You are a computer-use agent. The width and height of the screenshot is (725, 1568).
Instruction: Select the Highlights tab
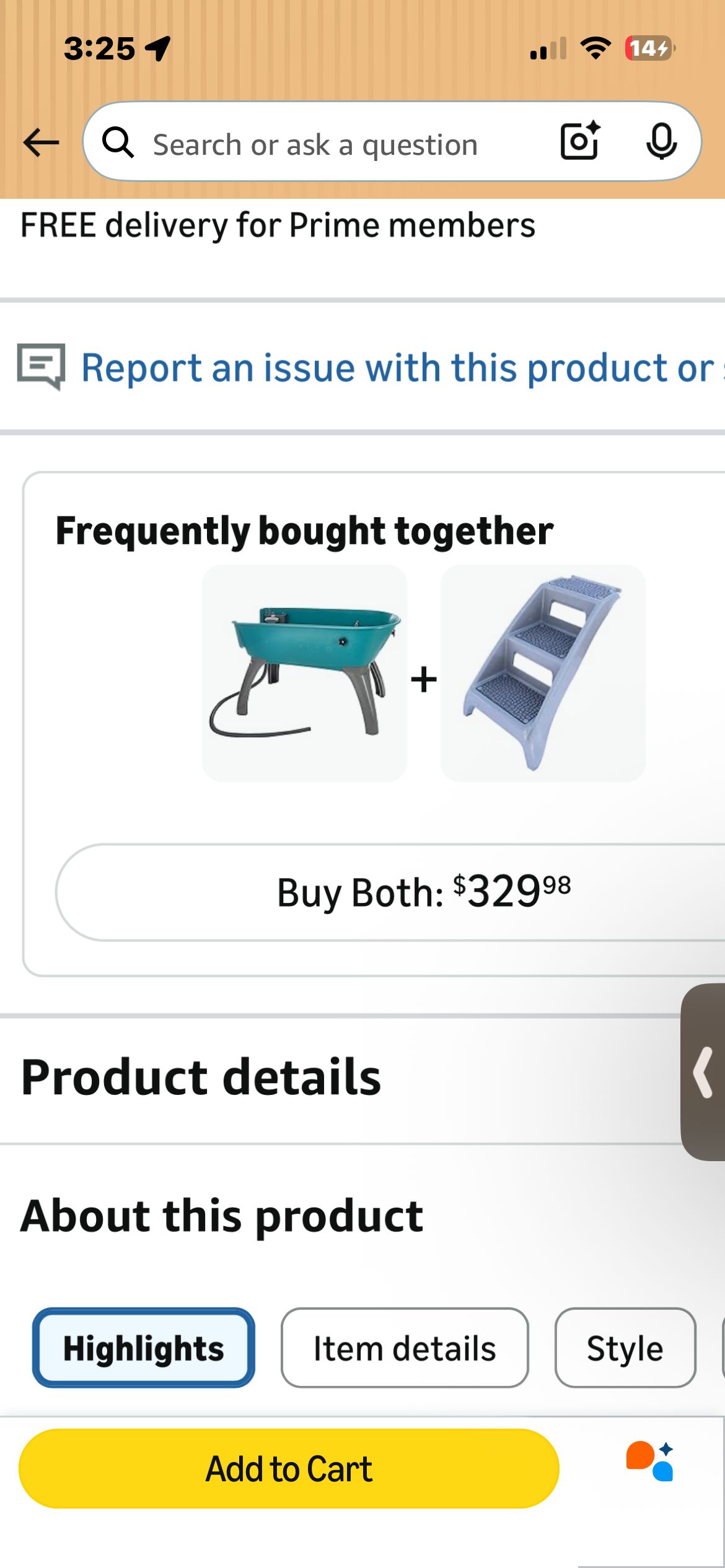[x=144, y=1348]
